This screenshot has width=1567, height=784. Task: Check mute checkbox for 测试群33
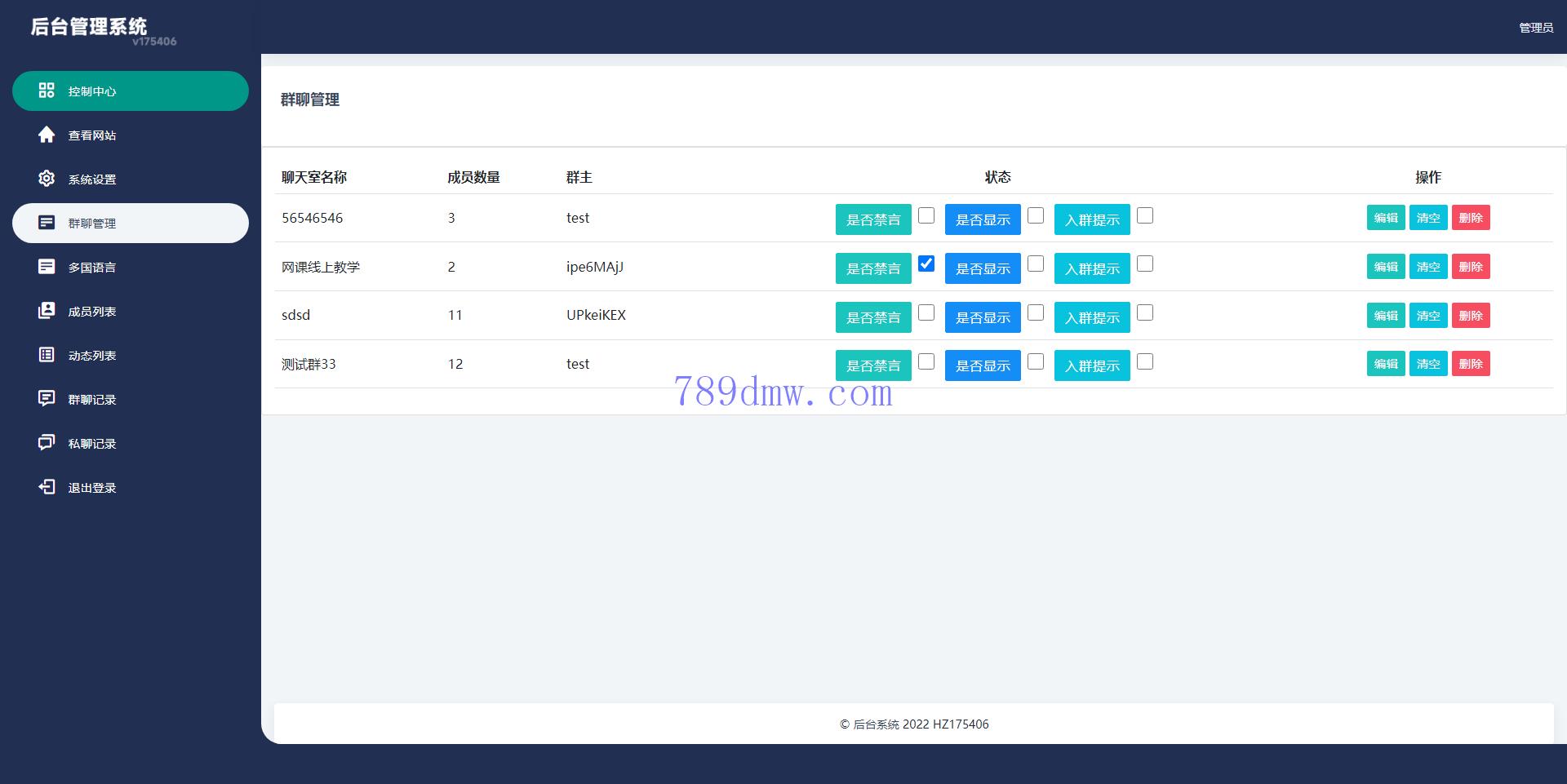[x=926, y=361]
